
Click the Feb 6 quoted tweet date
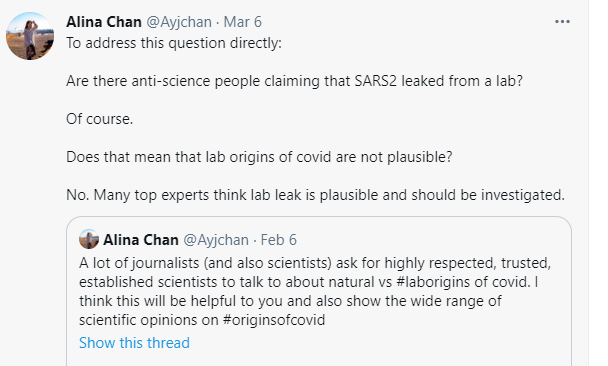[278, 240]
